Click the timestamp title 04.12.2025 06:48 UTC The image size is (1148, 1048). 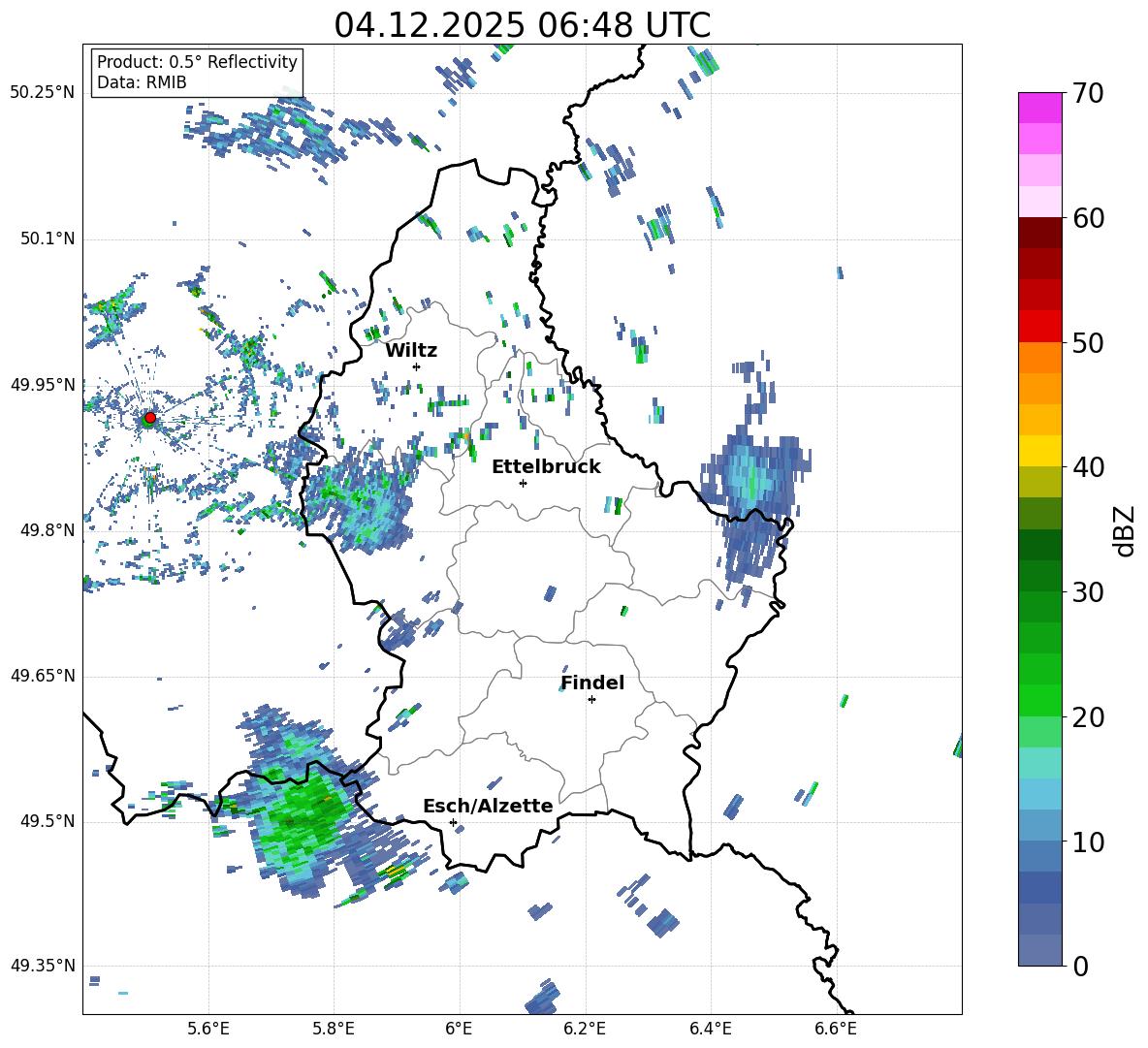tap(522, 25)
